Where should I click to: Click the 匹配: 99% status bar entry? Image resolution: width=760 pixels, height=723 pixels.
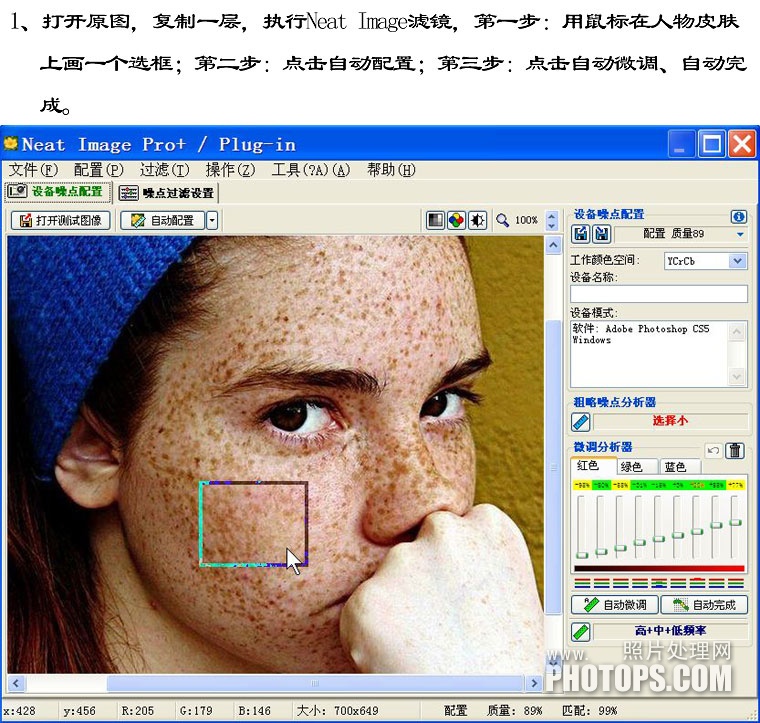click(589, 711)
